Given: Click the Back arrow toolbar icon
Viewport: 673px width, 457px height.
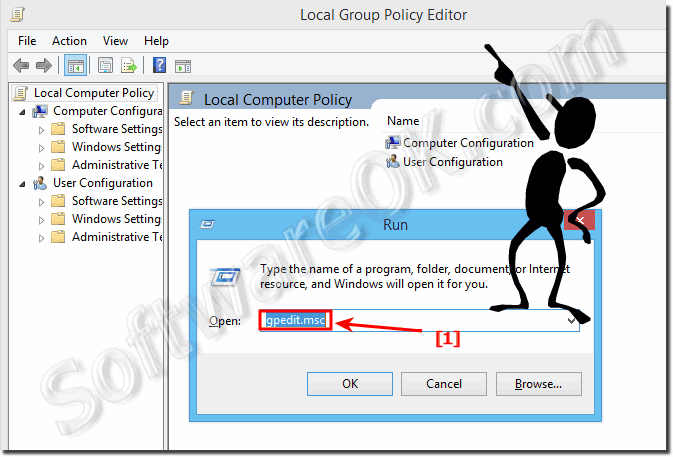Looking at the screenshot, I should [x=21, y=66].
